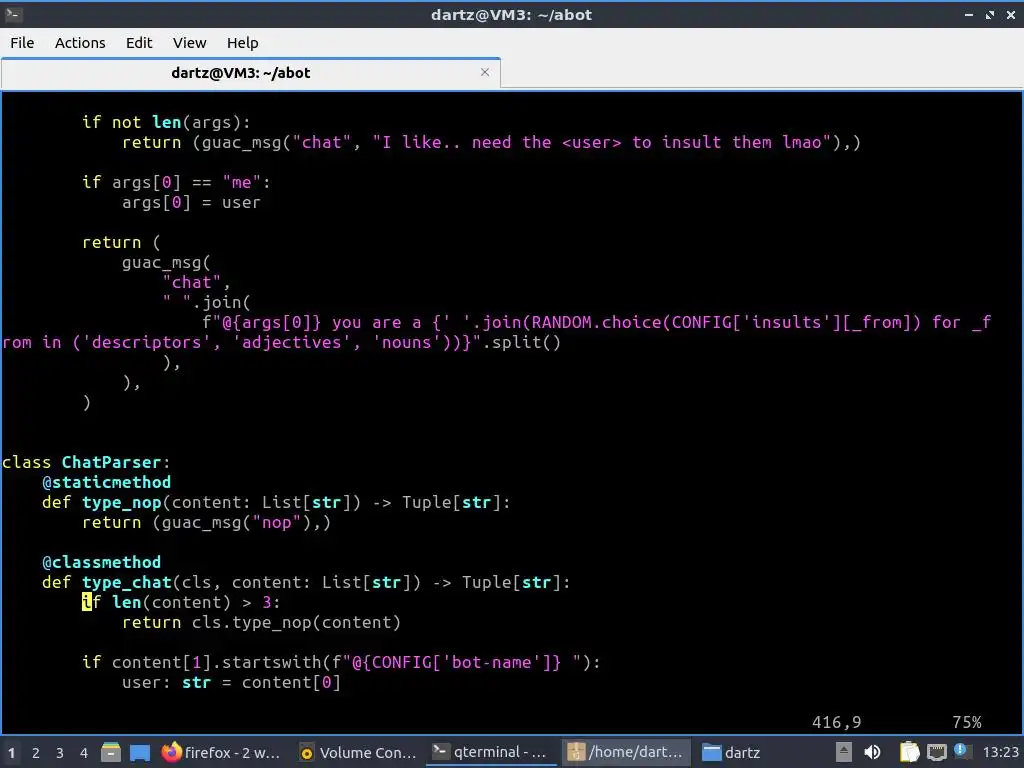Screen dimensions: 1024x768
Task: Switch to the Volume Control taskbar window
Action: pyautogui.click(x=357, y=752)
